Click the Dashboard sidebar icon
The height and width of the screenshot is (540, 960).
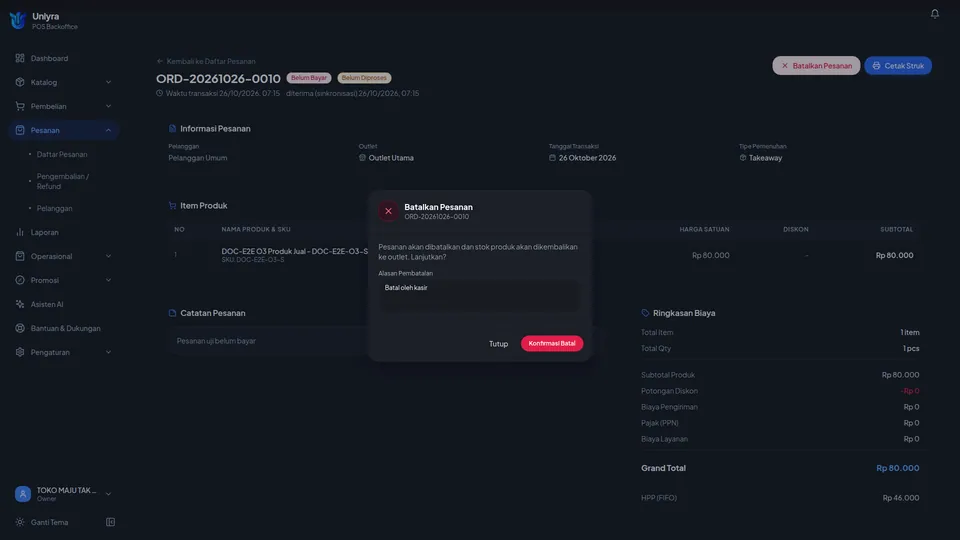click(20, 58)
